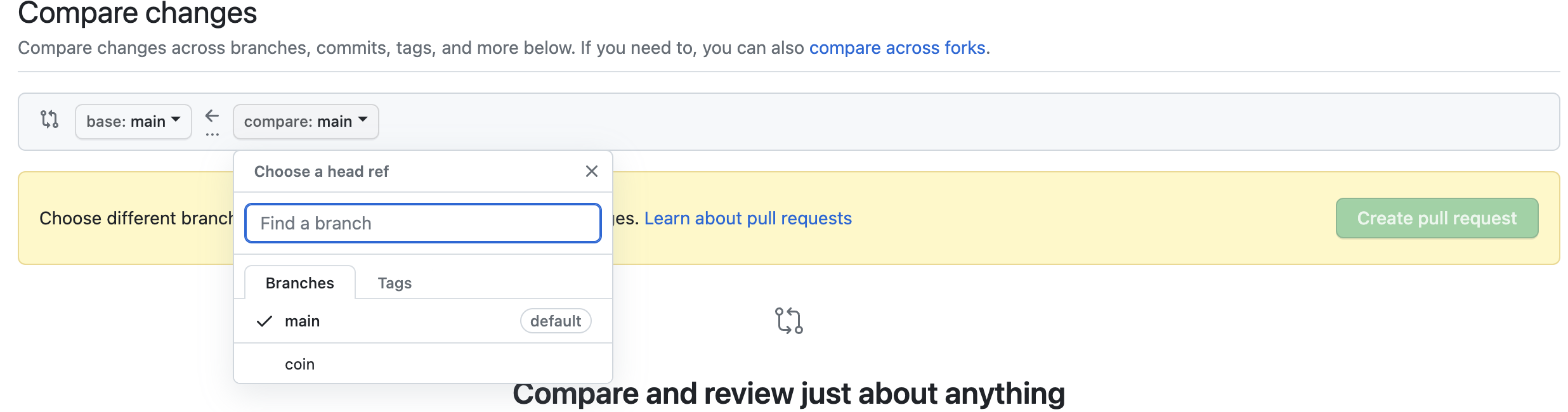
Task: Click the large compare icon above the heading
Action: (x=789, y=321)
